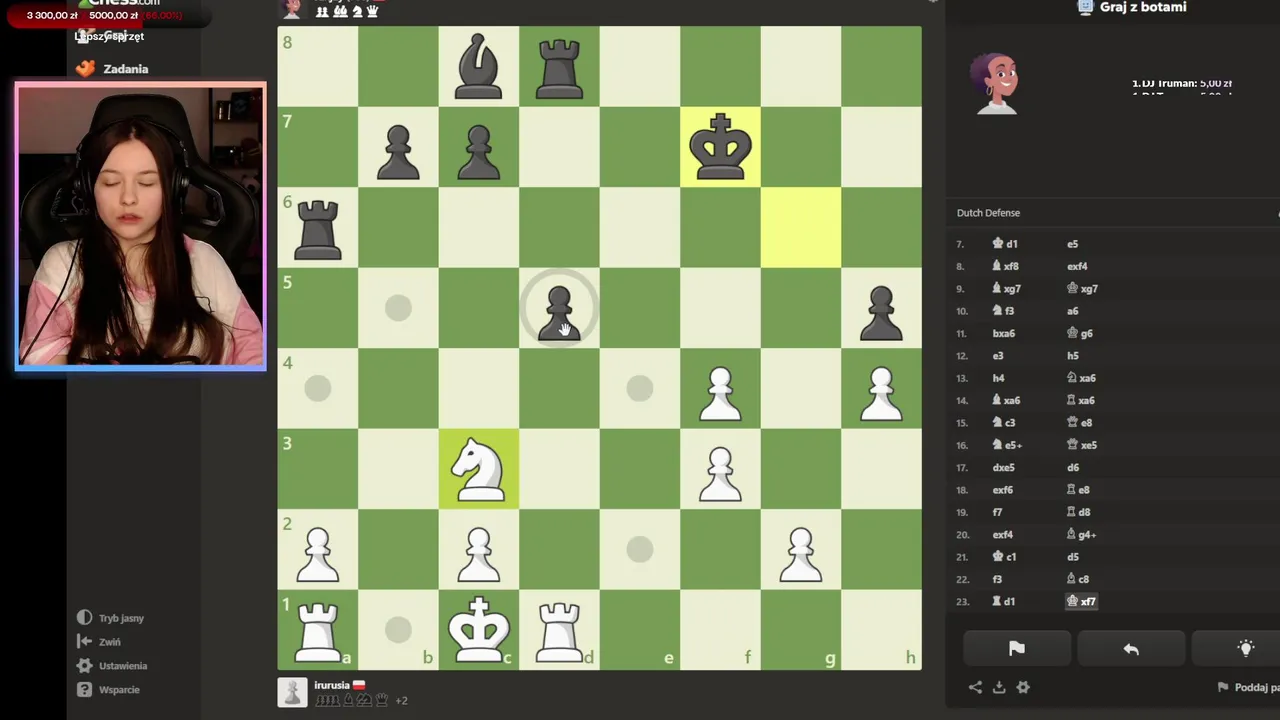Image resolution: width=1280 pixels, height=720 pixels.
Task: Click the black pawn on d5
Action: (x=559, y=311)
